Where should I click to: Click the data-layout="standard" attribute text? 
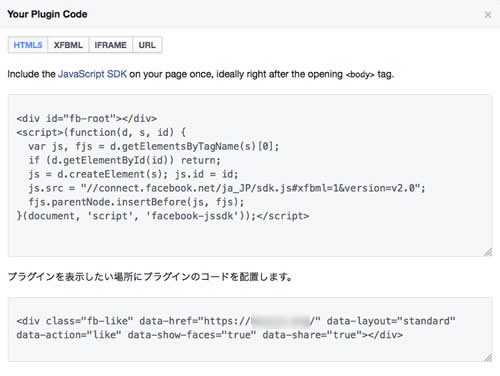click(391, 321)
